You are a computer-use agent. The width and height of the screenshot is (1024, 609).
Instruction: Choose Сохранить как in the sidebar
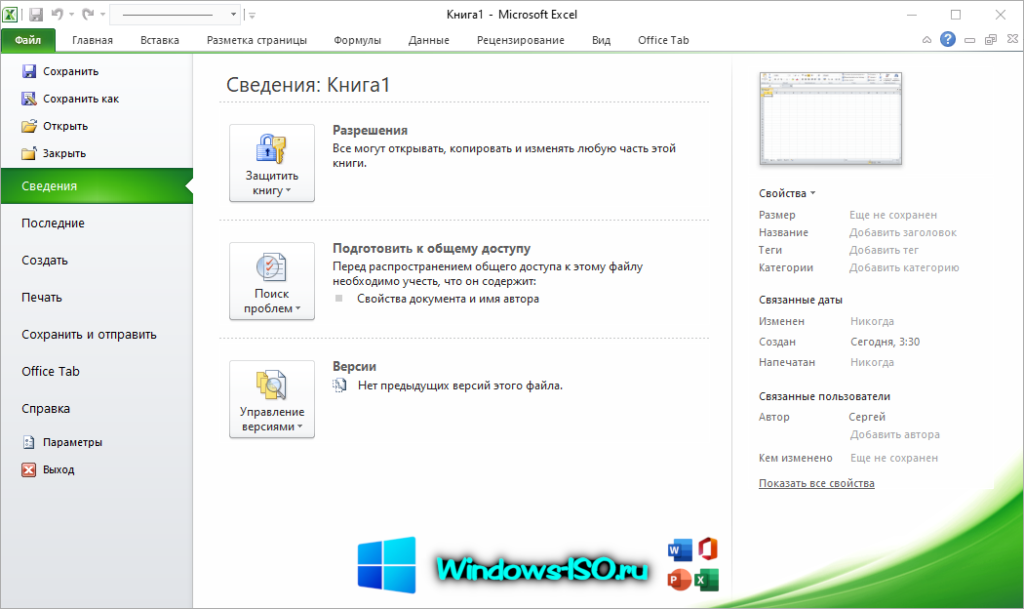point(71,99)
